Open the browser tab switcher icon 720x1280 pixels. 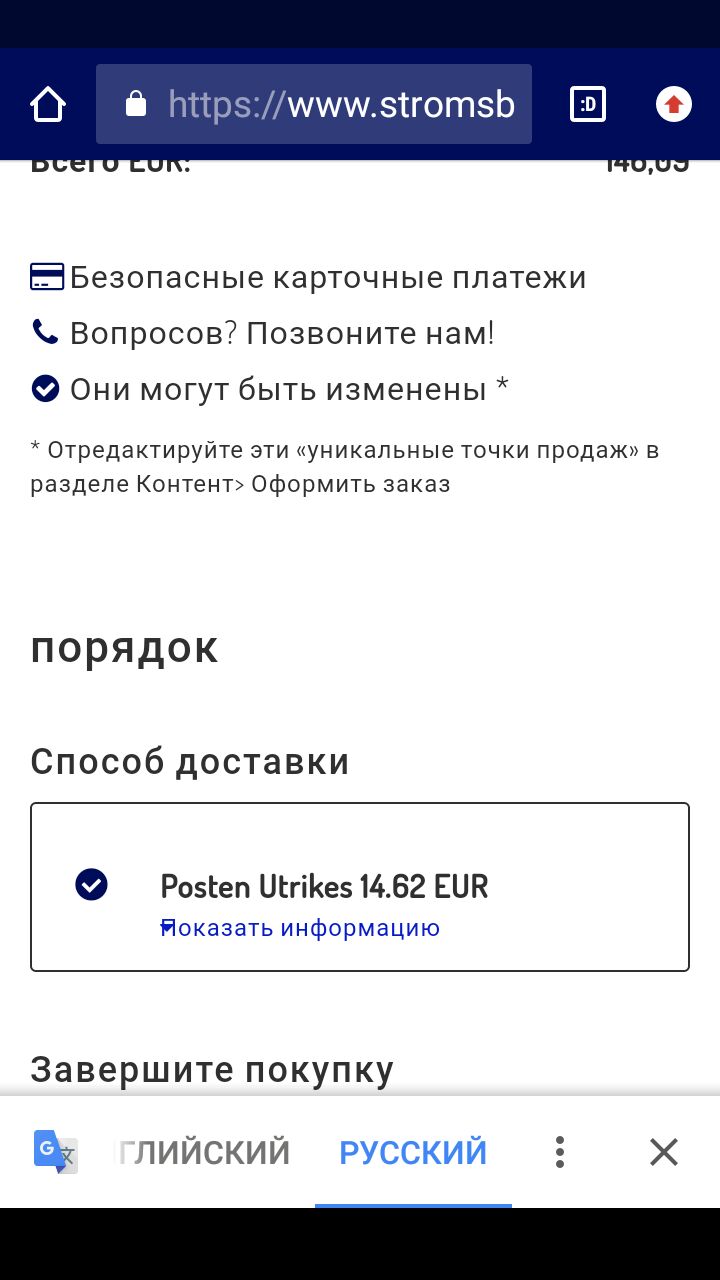click(x=588, y=104)
